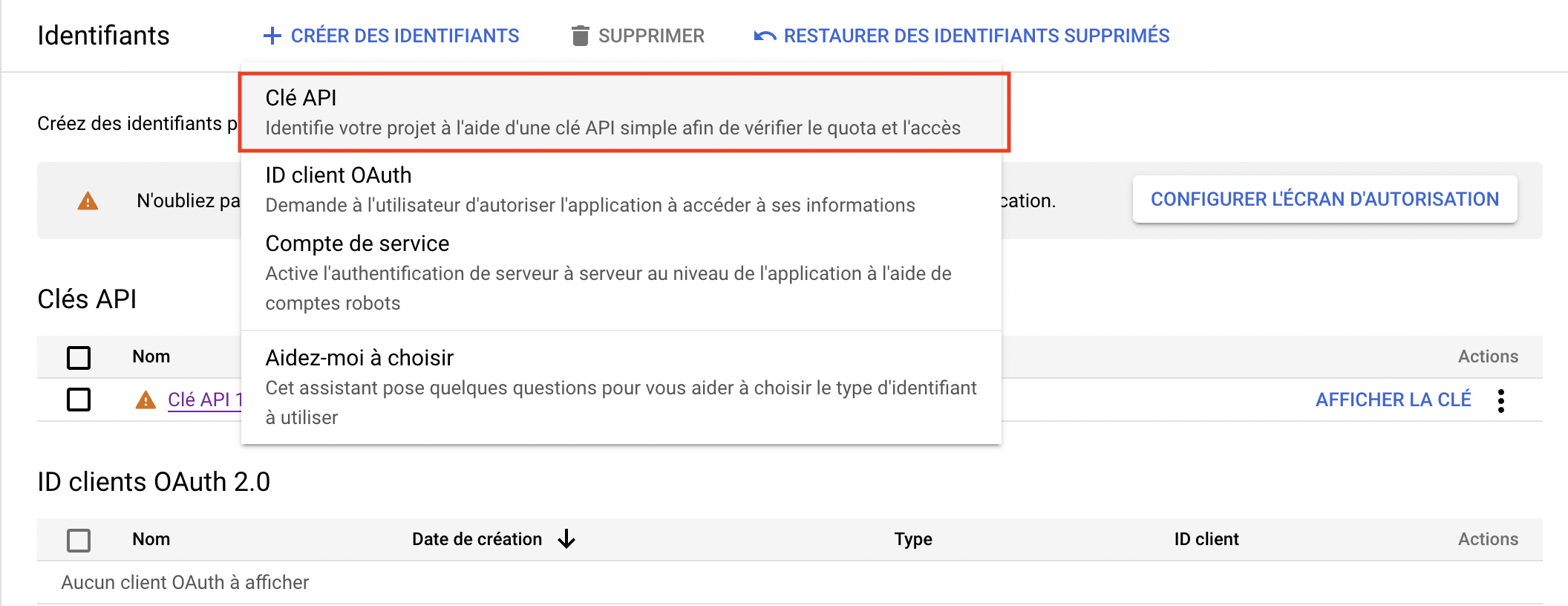The height and width of the screenshot is (606, 1568).
Task: Click Afficher la clé link
Action: tap(1393, 400)
